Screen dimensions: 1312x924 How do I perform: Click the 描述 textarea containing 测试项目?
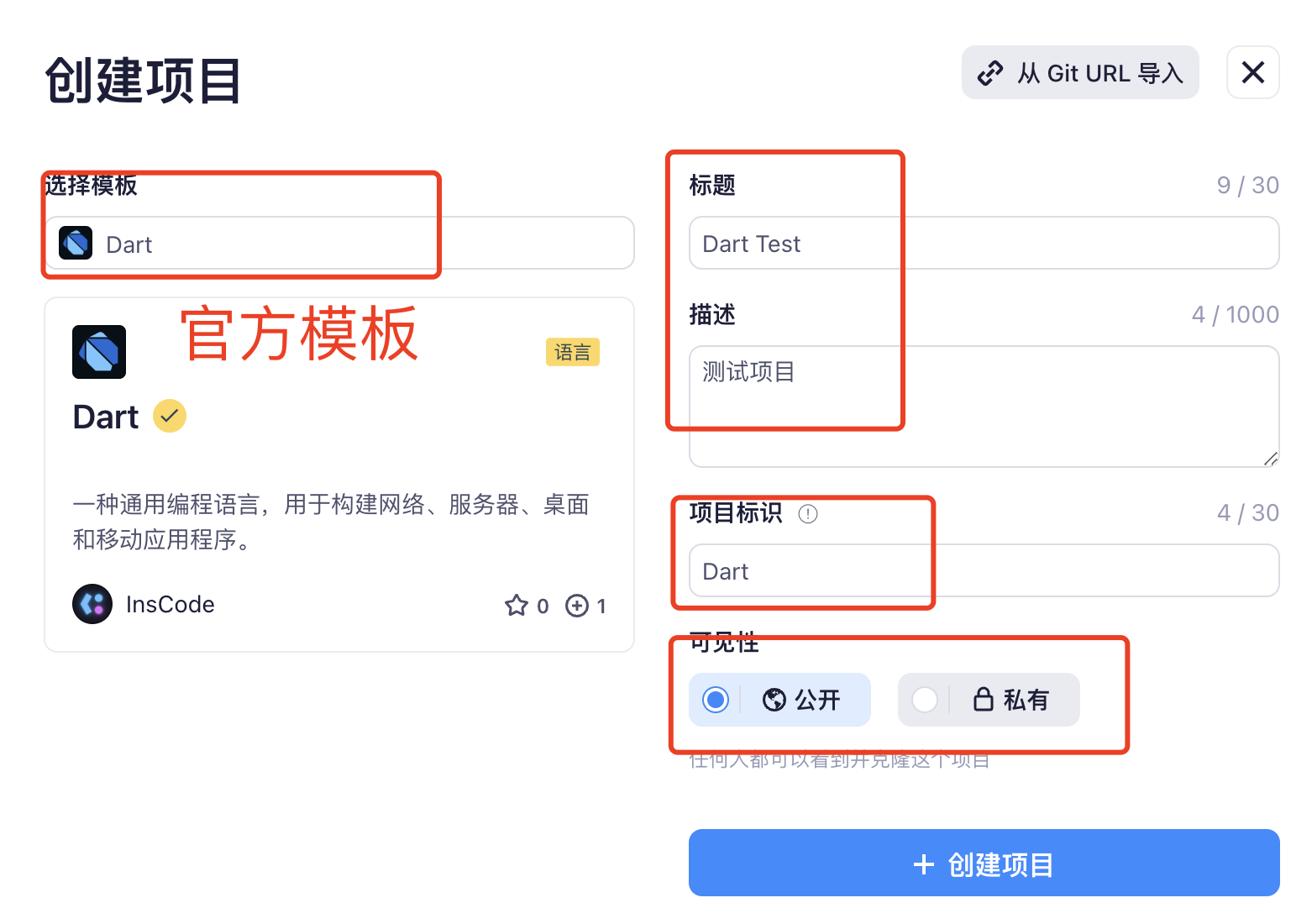tap(984, 407)
